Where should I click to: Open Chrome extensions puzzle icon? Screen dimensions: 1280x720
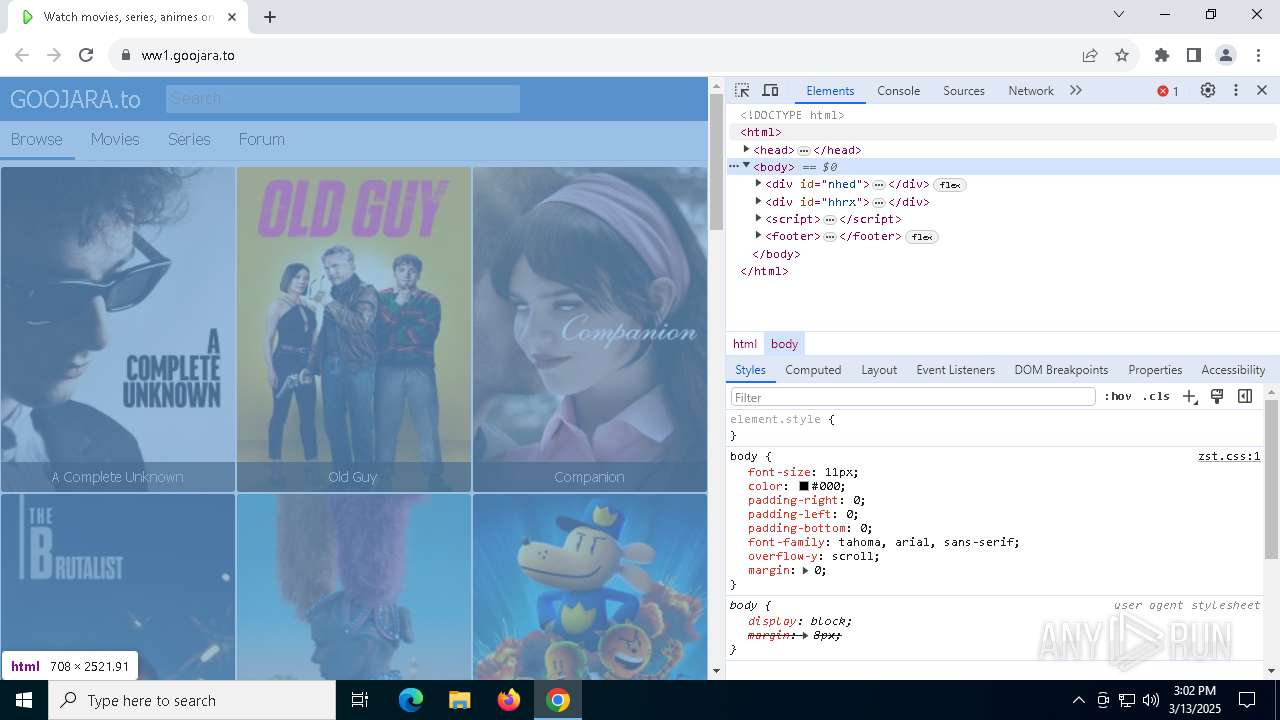(x=1162, y=55)
